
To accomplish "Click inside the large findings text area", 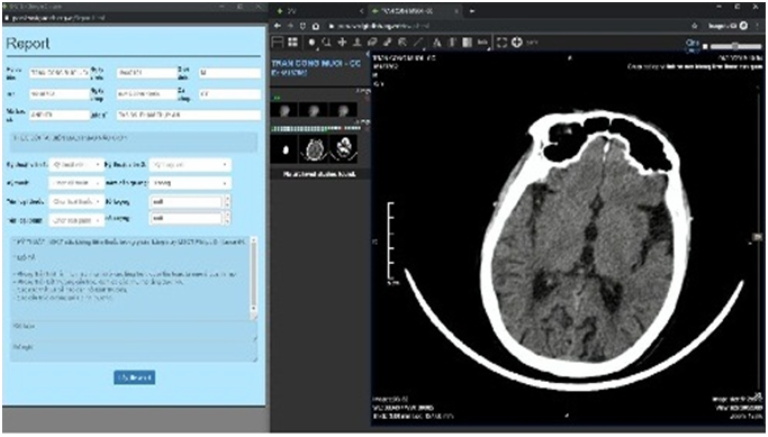I will click(130, 278).
